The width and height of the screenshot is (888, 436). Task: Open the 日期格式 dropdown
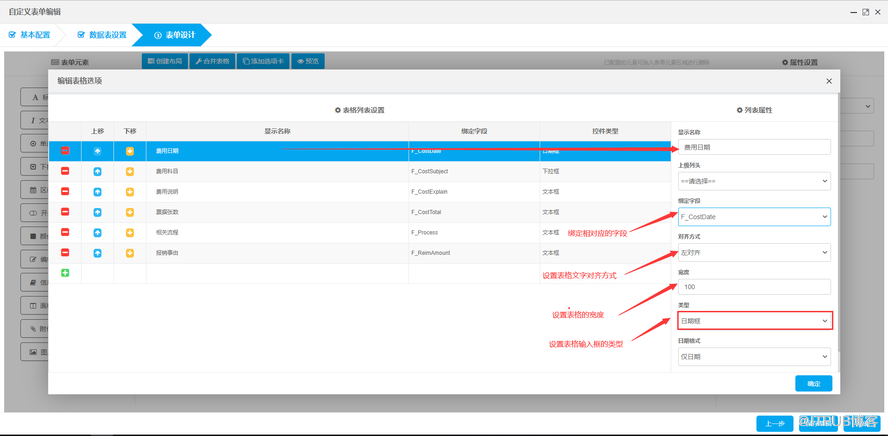(754, 356)
